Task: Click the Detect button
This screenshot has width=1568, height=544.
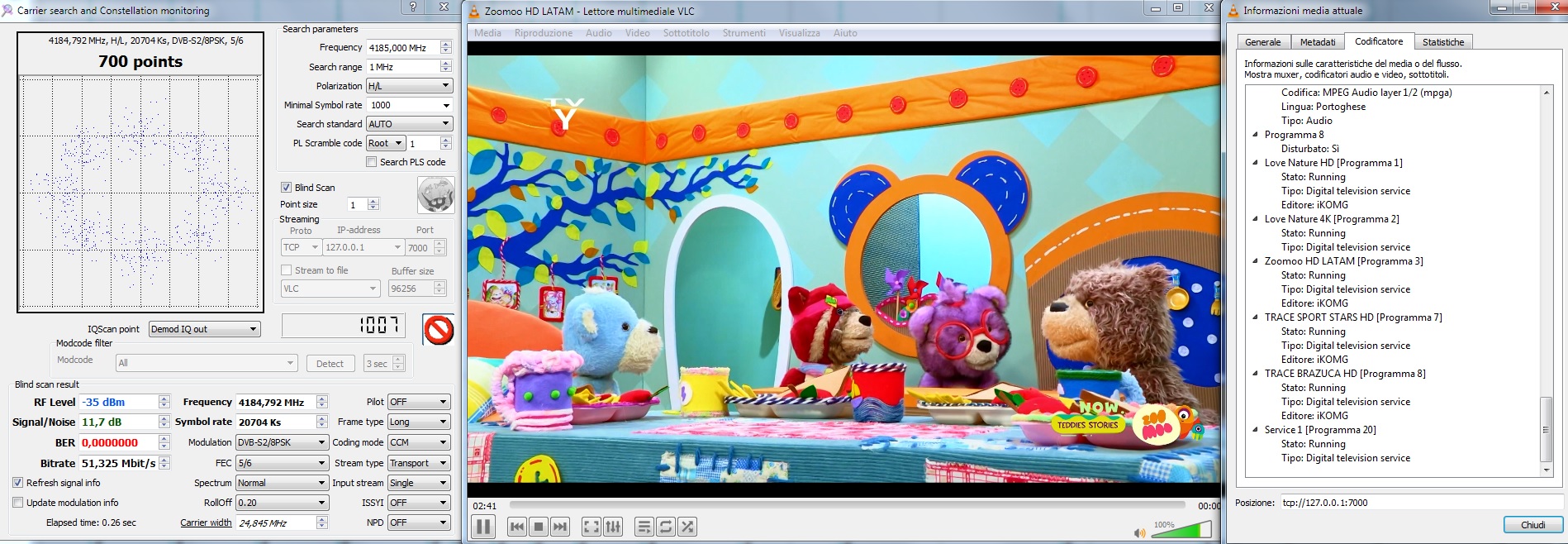Action: [x=330, y=364]
